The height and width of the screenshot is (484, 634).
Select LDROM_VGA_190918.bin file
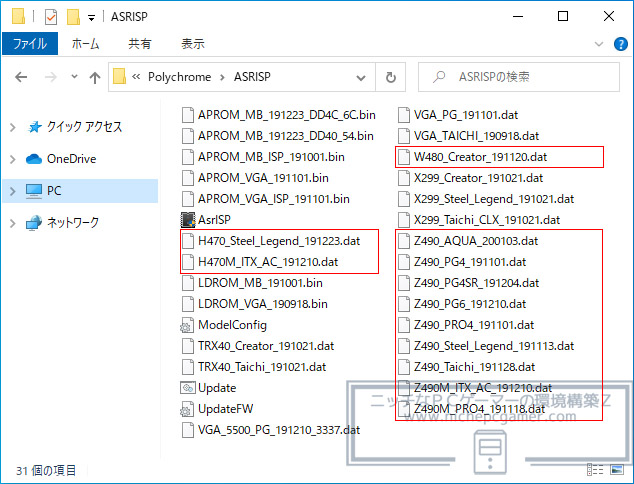coord(254,304)
